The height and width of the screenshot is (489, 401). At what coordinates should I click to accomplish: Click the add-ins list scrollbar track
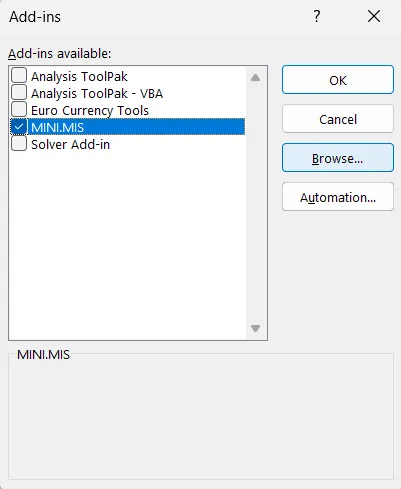coord(255,203)
